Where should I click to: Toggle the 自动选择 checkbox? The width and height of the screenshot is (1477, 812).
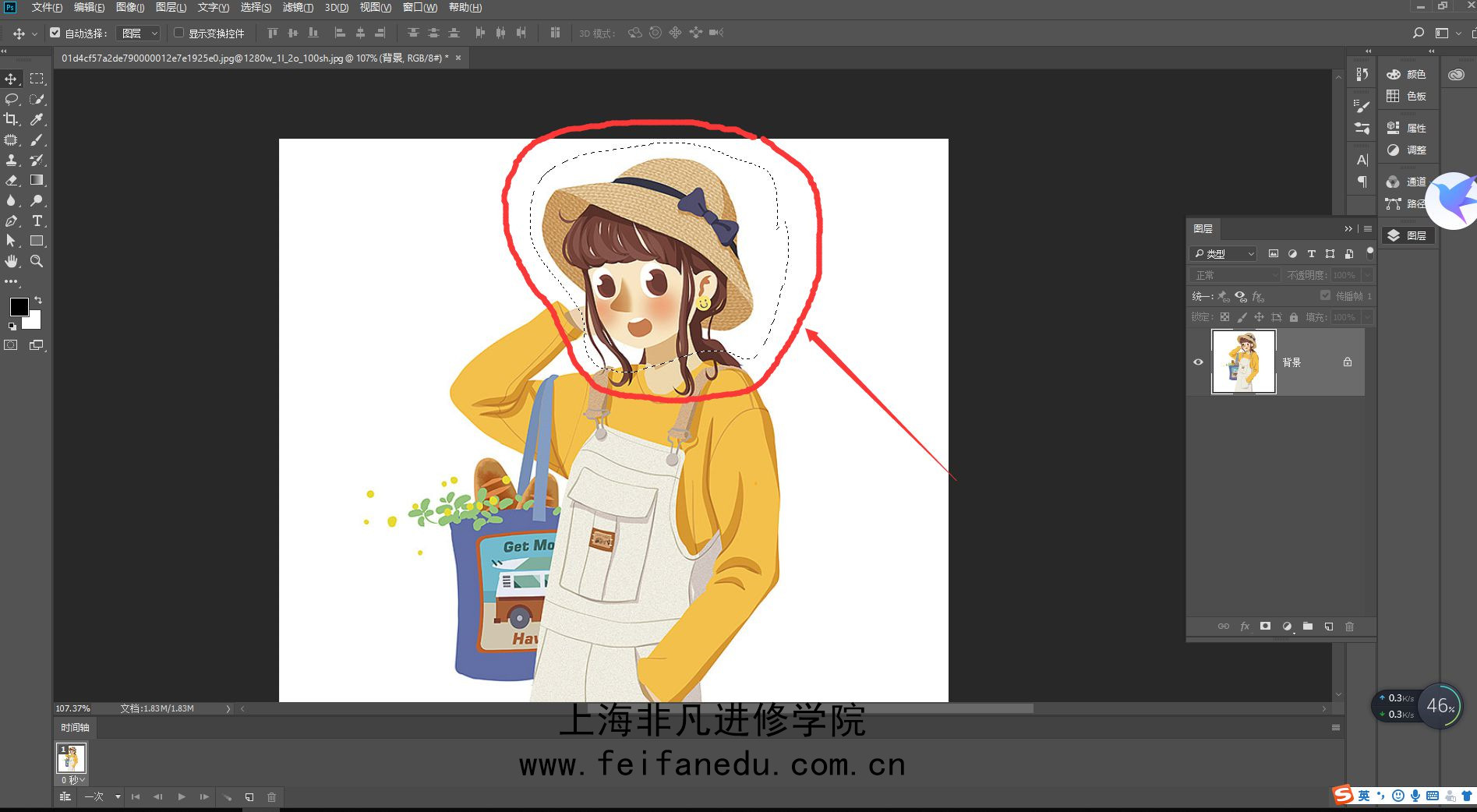(x=55, y=33)
